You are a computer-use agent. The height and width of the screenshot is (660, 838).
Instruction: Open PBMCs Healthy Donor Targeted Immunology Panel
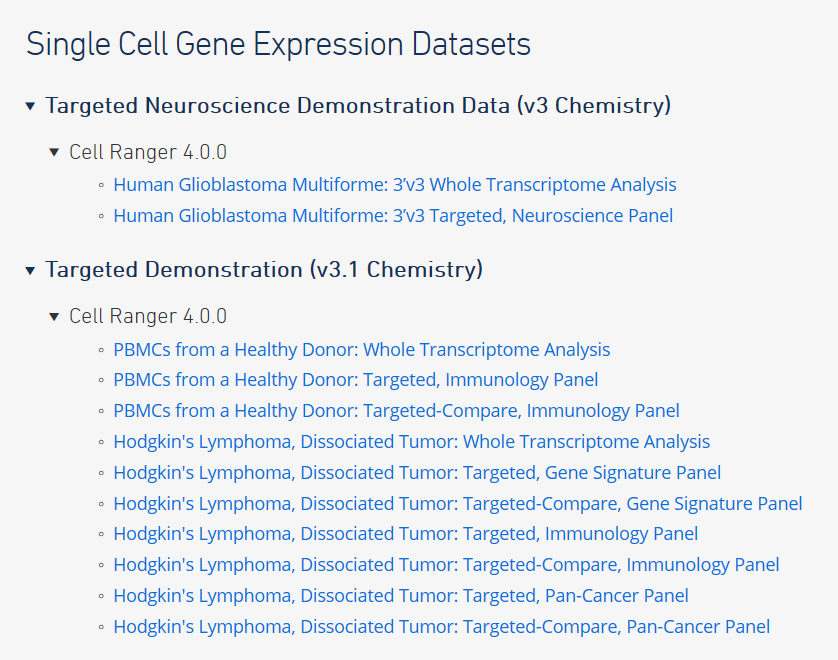pos(356,380)
